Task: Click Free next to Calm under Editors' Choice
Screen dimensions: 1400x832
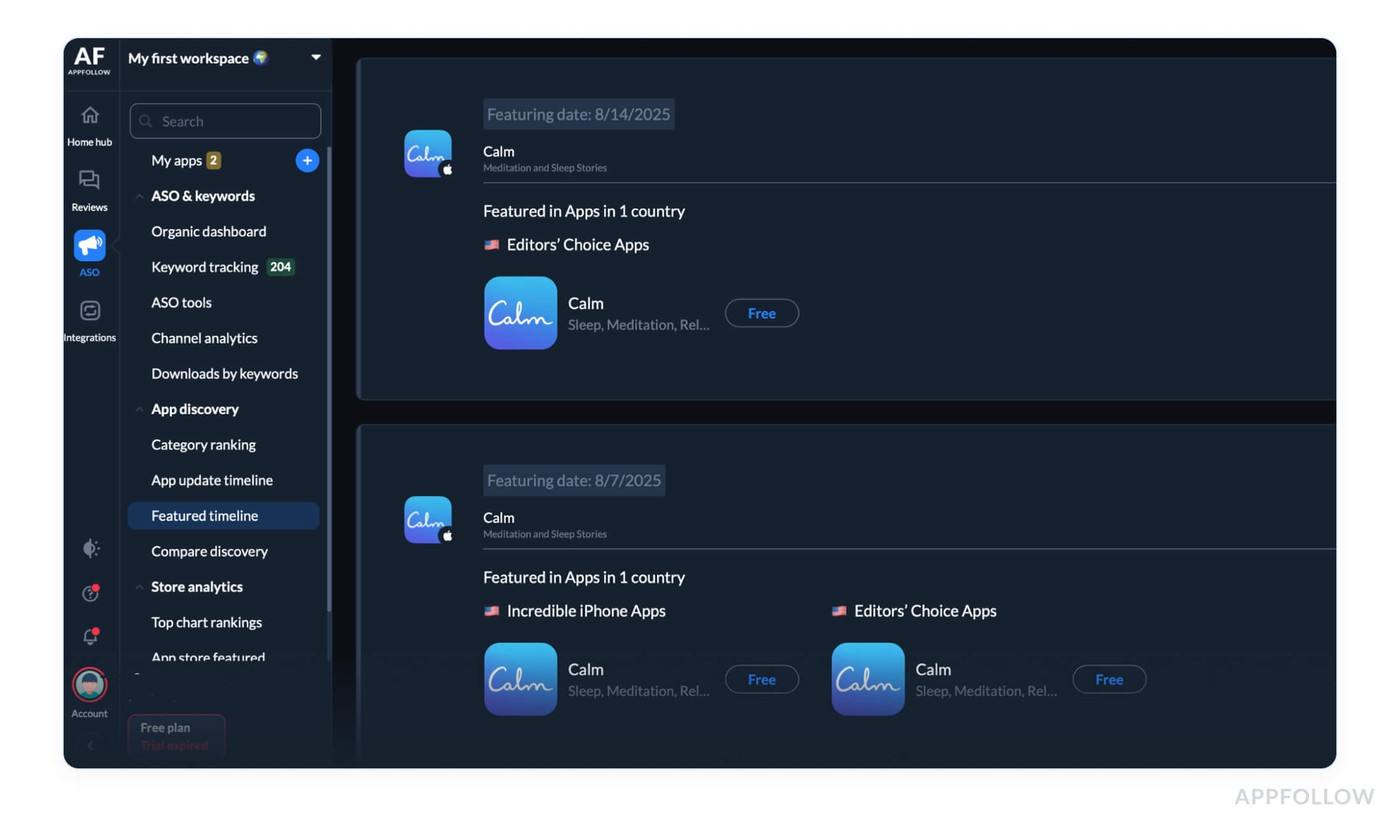Action: (761, 313)
